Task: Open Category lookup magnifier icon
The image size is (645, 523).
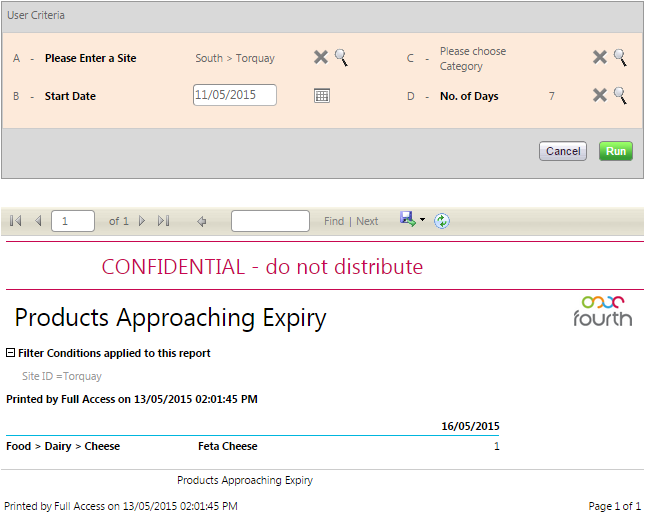Action: (620, 58)
